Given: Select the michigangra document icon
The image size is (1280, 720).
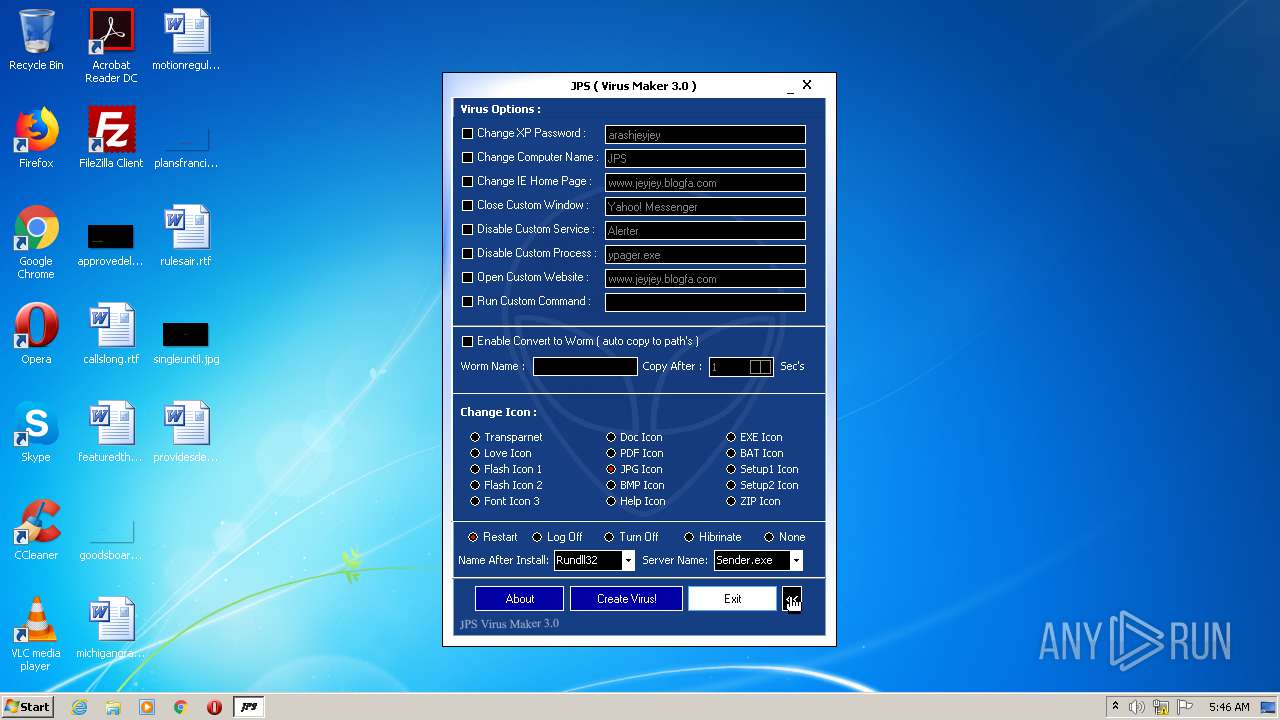Looking at the screenshot, I should (x=111, y=628).
